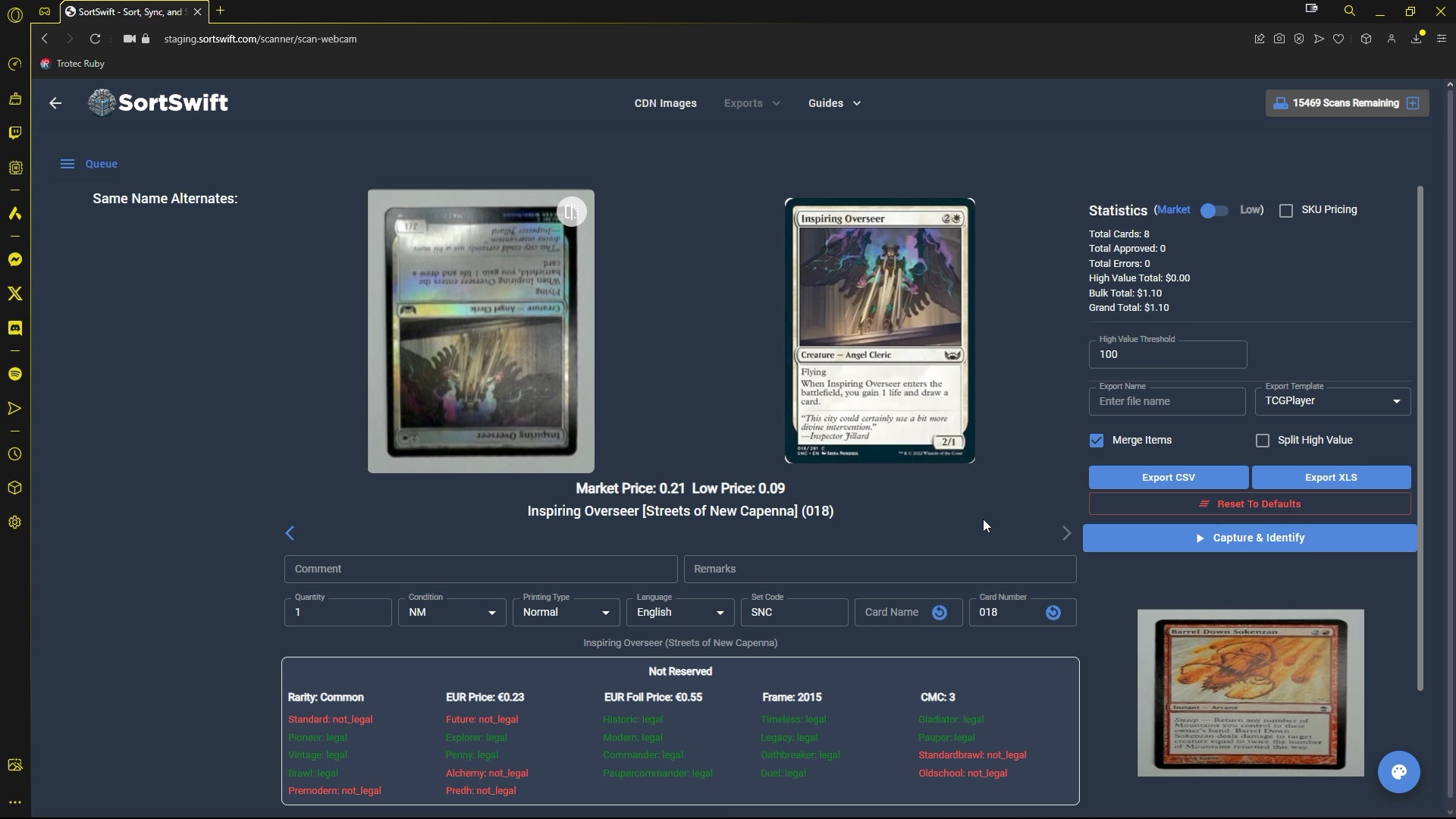The height and width of the screenshot is (819, 1456).
Task: Open GX Control chip icon in sidebar
Action: (x=14, y=168)
